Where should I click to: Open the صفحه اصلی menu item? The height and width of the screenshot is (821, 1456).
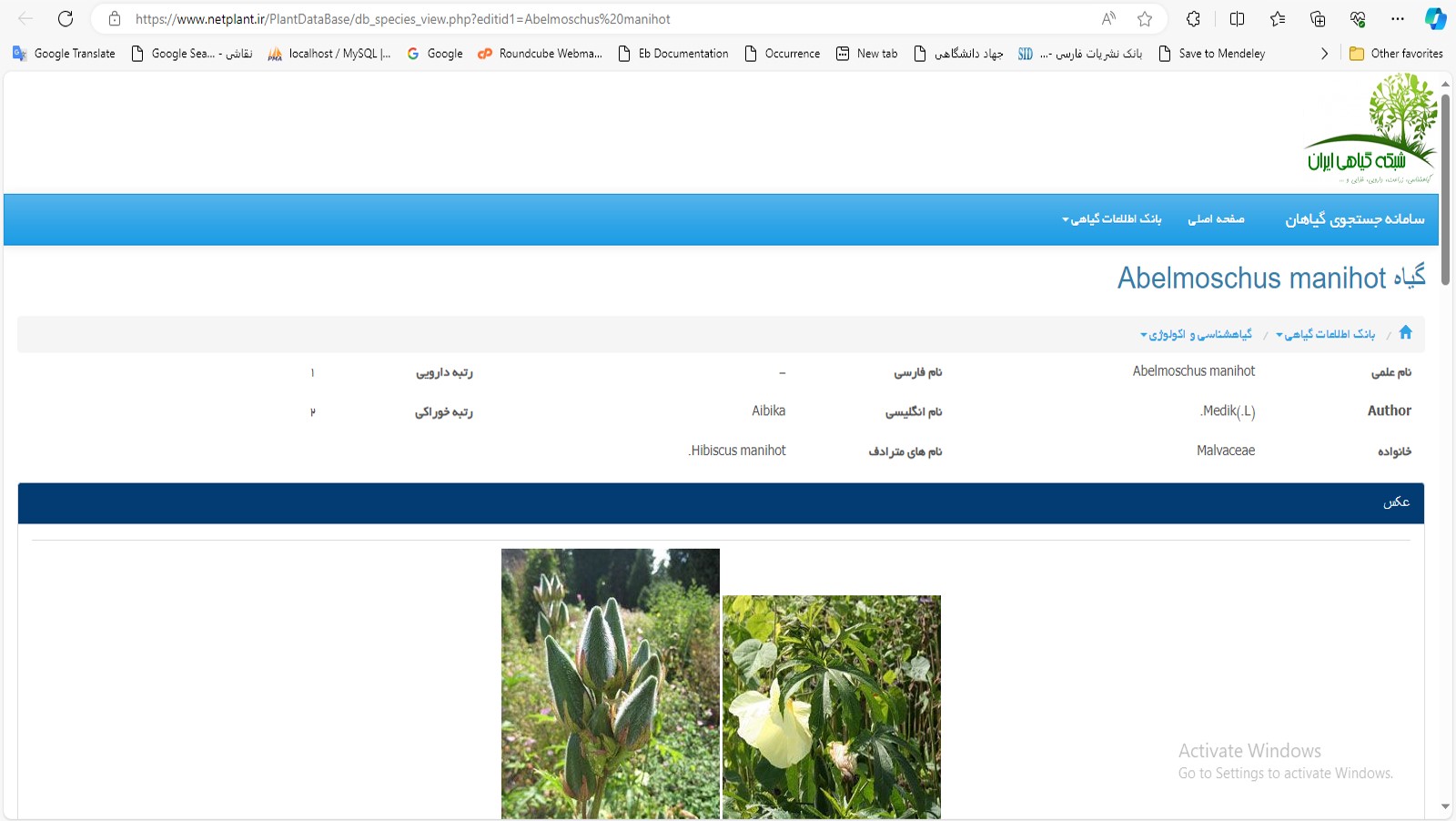point(1216,219)
